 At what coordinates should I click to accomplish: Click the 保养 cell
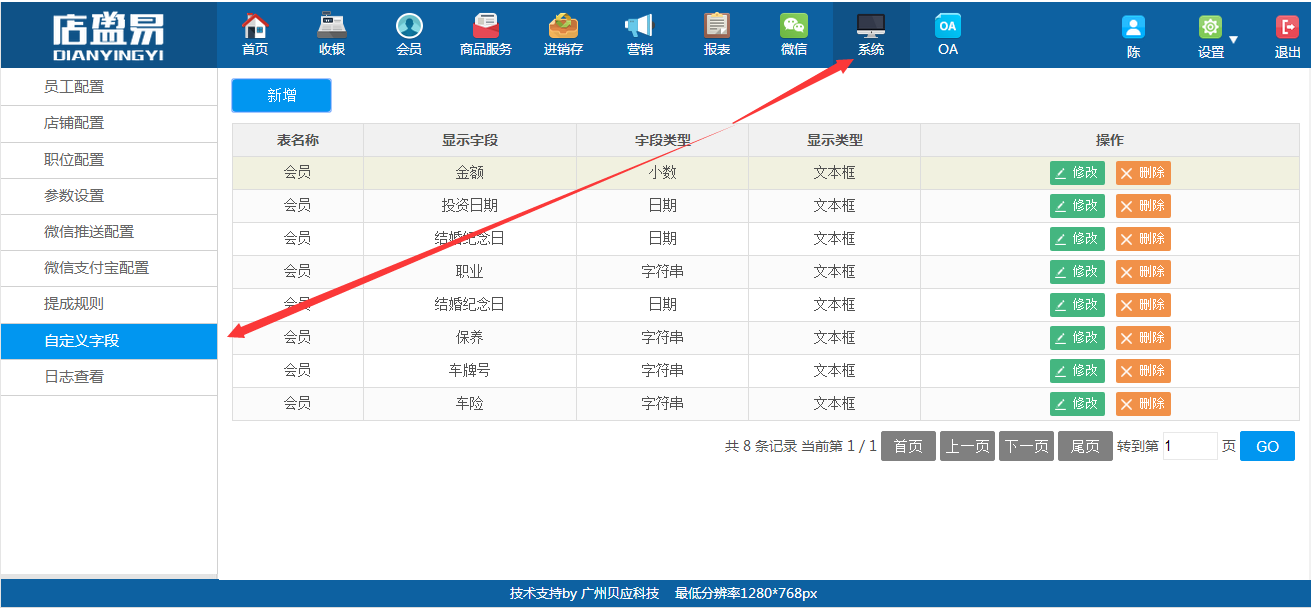470,337
